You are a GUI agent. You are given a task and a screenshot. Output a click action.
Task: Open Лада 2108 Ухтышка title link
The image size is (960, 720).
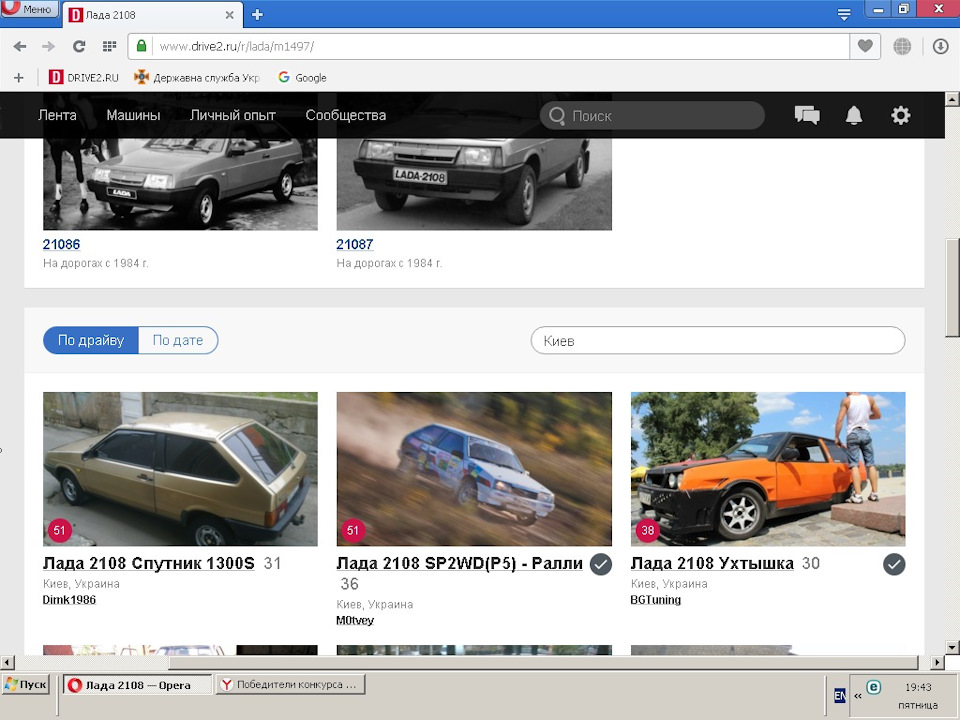tap(712, 563)
